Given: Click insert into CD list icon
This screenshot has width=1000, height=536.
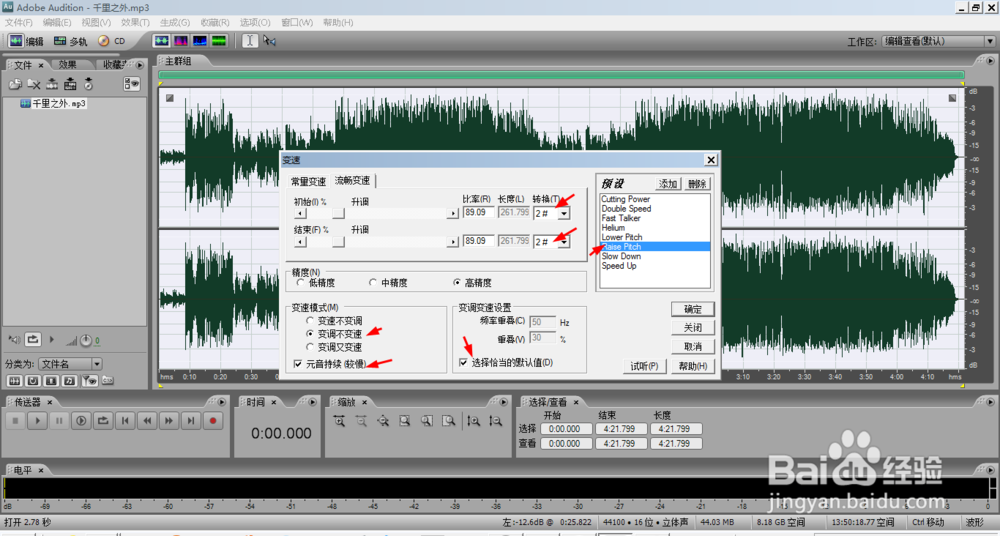Looking at the screenshot, I should pyautogui.click(x=89, y=84).
